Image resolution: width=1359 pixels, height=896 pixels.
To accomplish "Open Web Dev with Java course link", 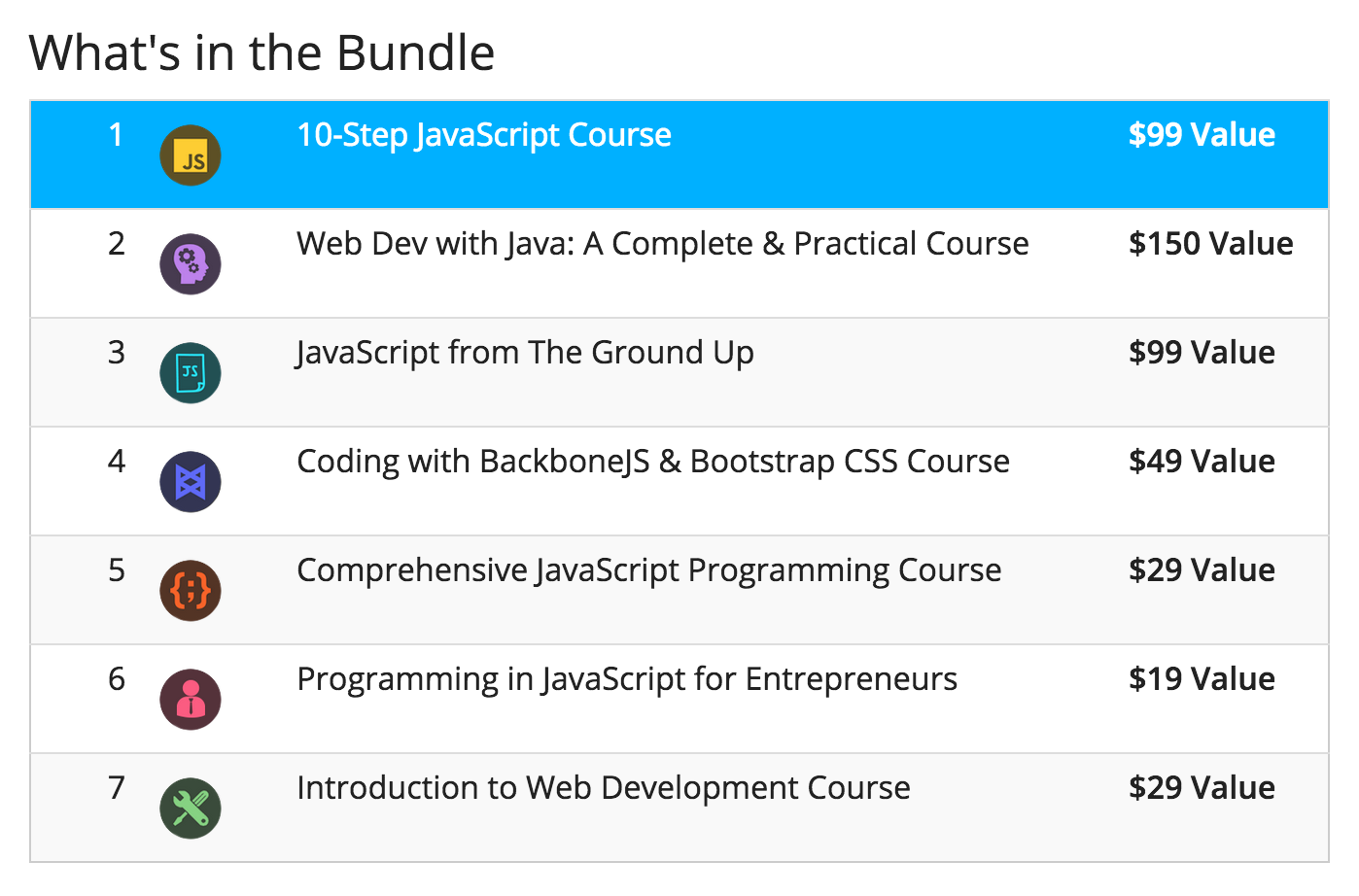I will tap(663, 244).
